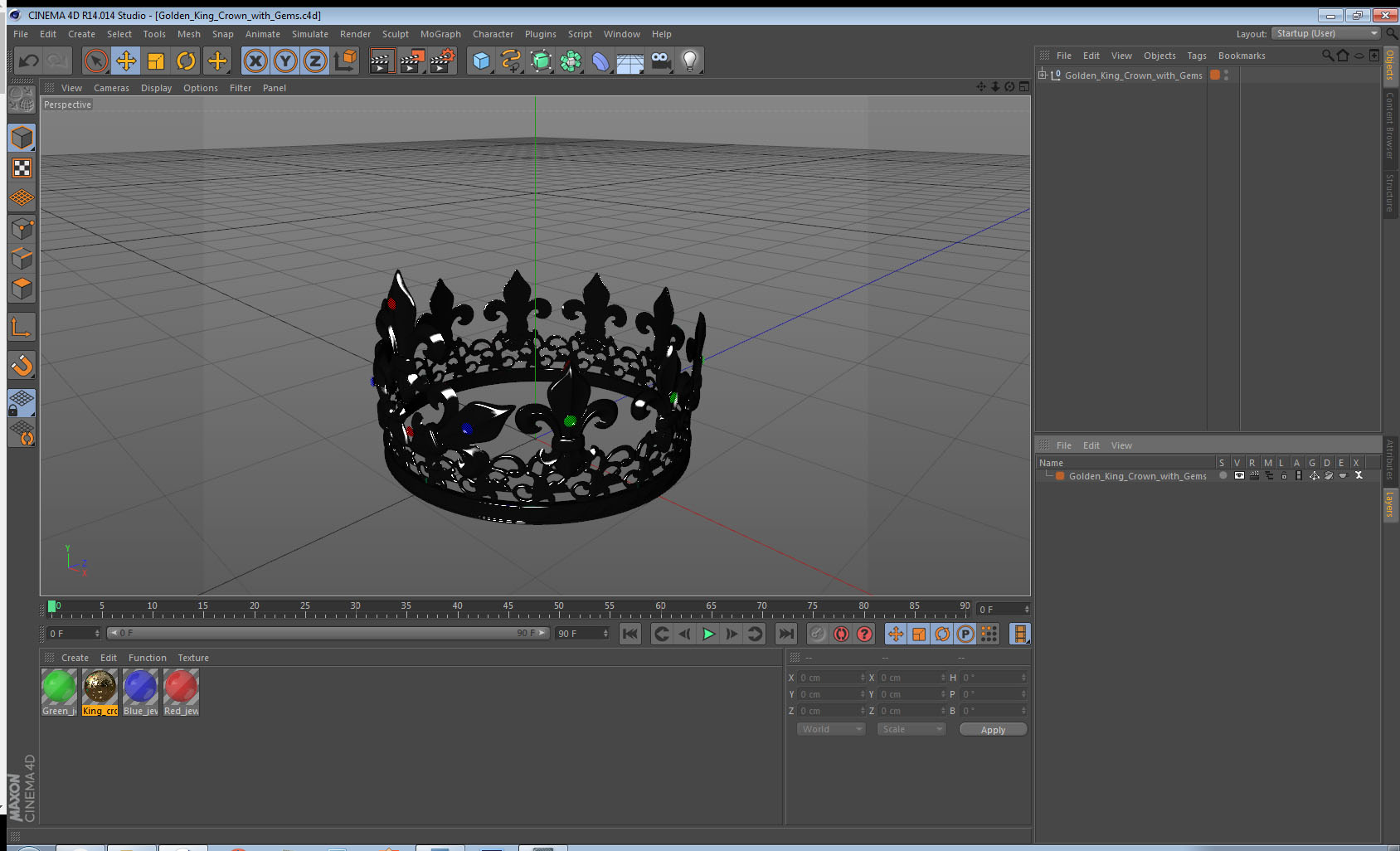This screenshot has height=851, width=1400.
Task: Open the green NURBS generator icon
Action: tap(541, 61)
